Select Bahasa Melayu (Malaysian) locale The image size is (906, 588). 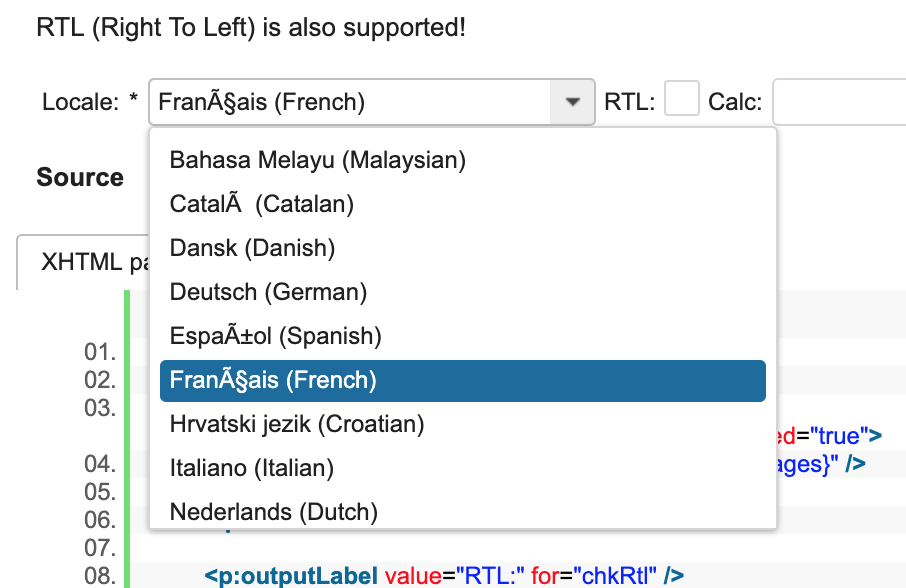click(x=316, y=159)
